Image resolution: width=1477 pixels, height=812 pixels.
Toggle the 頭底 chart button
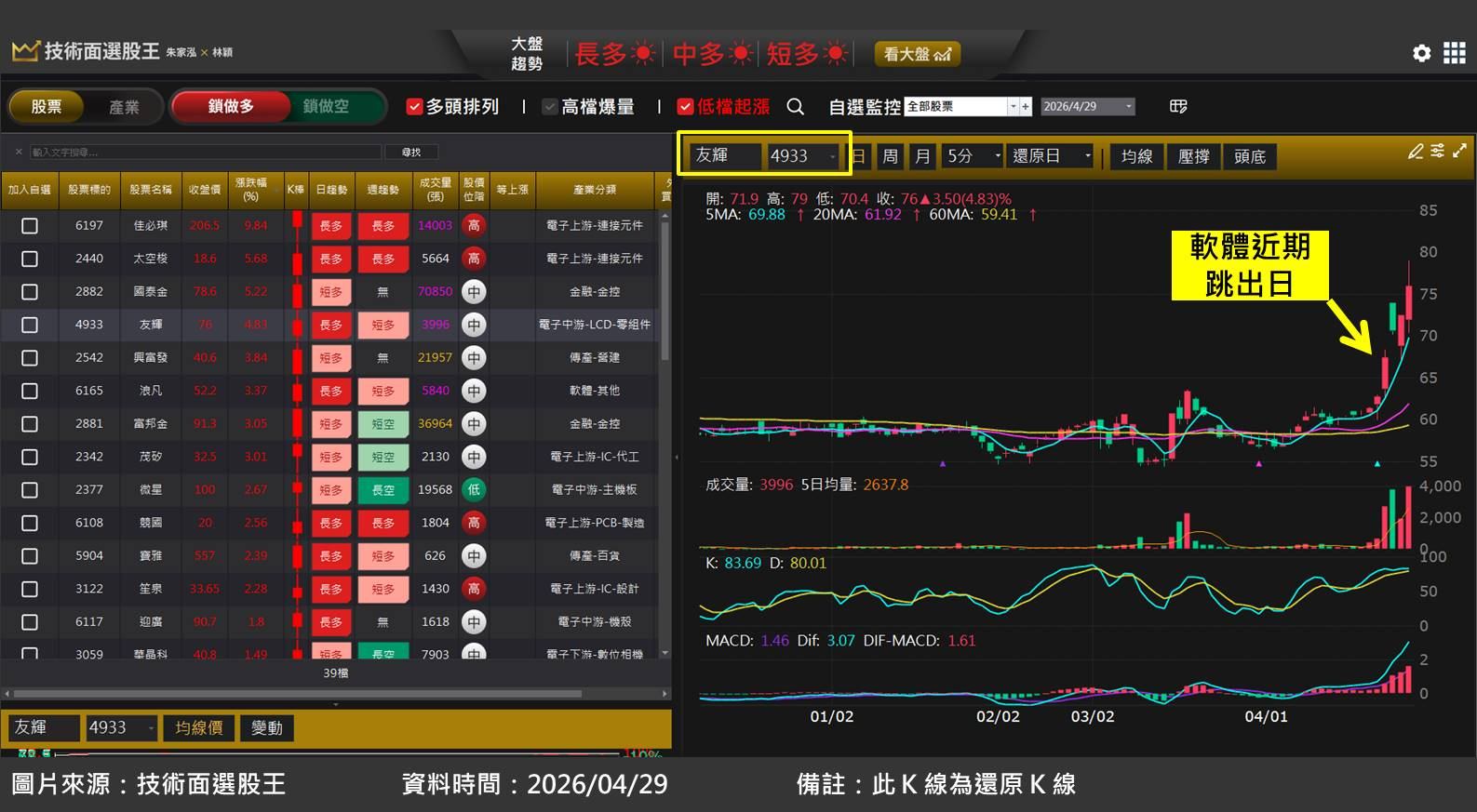coord(1250,156)
